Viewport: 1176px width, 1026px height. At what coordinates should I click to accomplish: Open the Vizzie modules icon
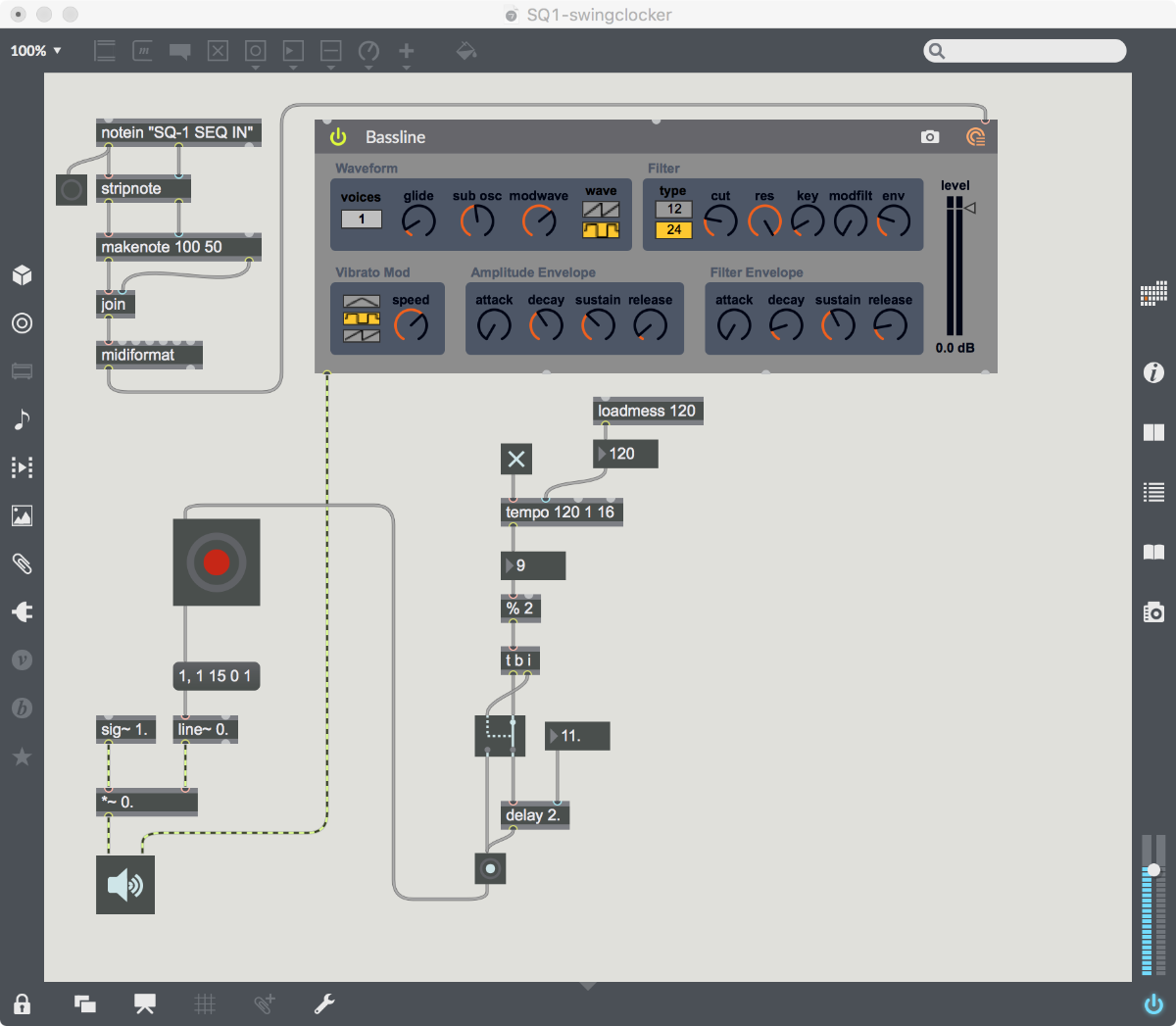tap(22, 660)
